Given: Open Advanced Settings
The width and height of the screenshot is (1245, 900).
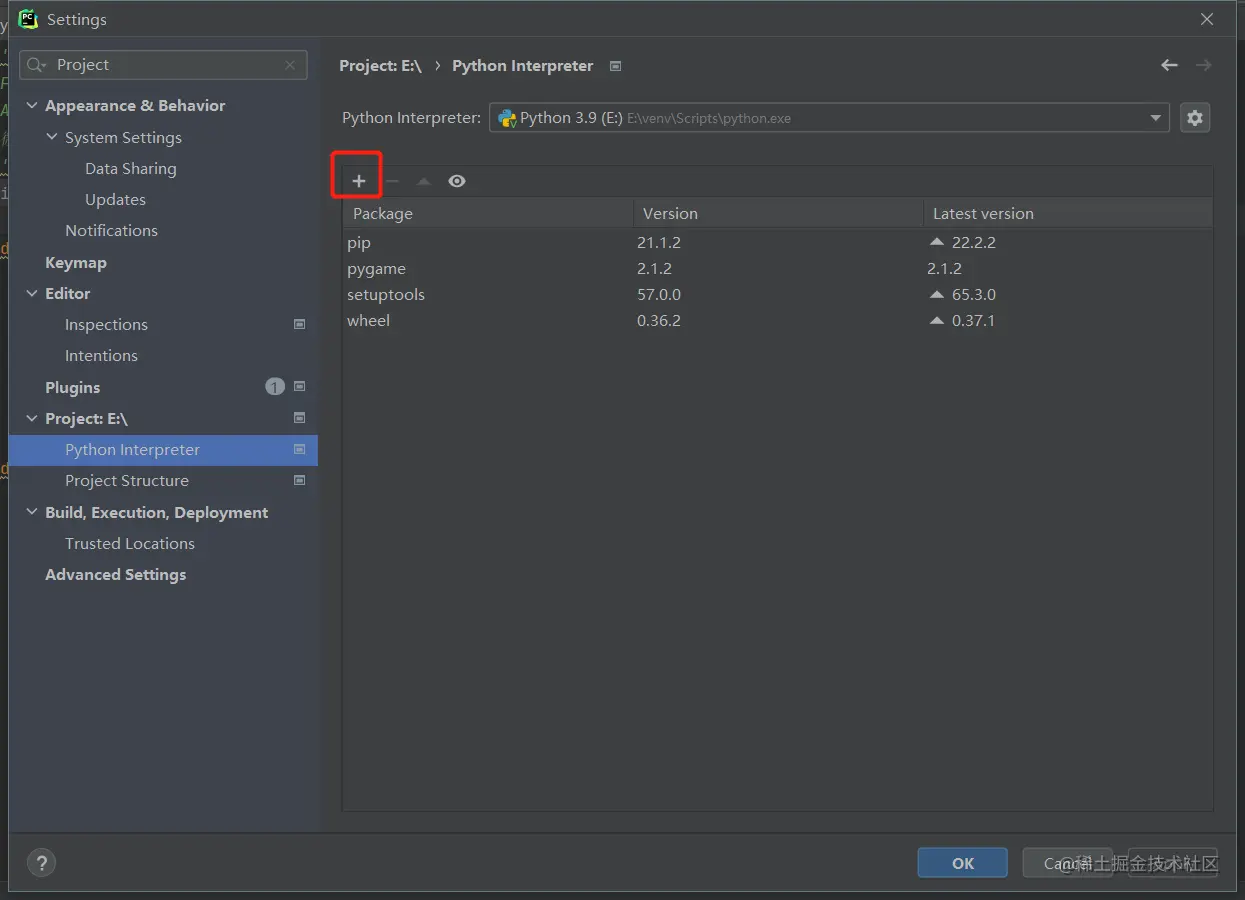Looking at the screenshot, I should pos(116,575).
